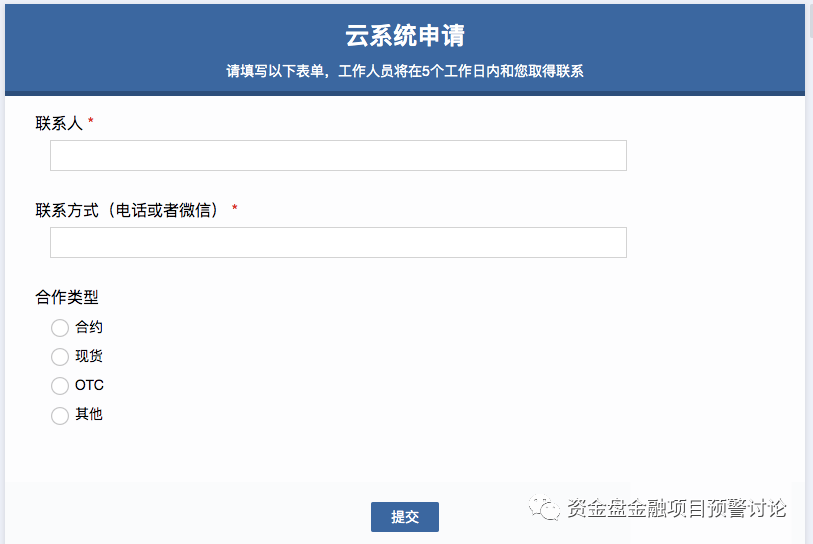This screenshot has width=813, height=544.
Task: Click the 云系统申请 heading text
Action: click(405, 36)
